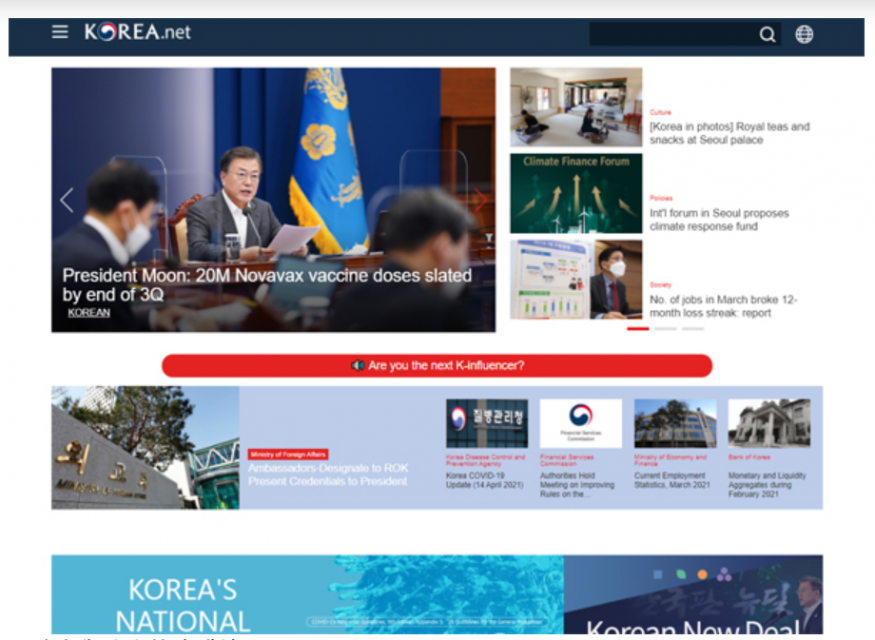Go to previous slide arrow
This screenshot has width=875, height=640.
tap(66, 200)
